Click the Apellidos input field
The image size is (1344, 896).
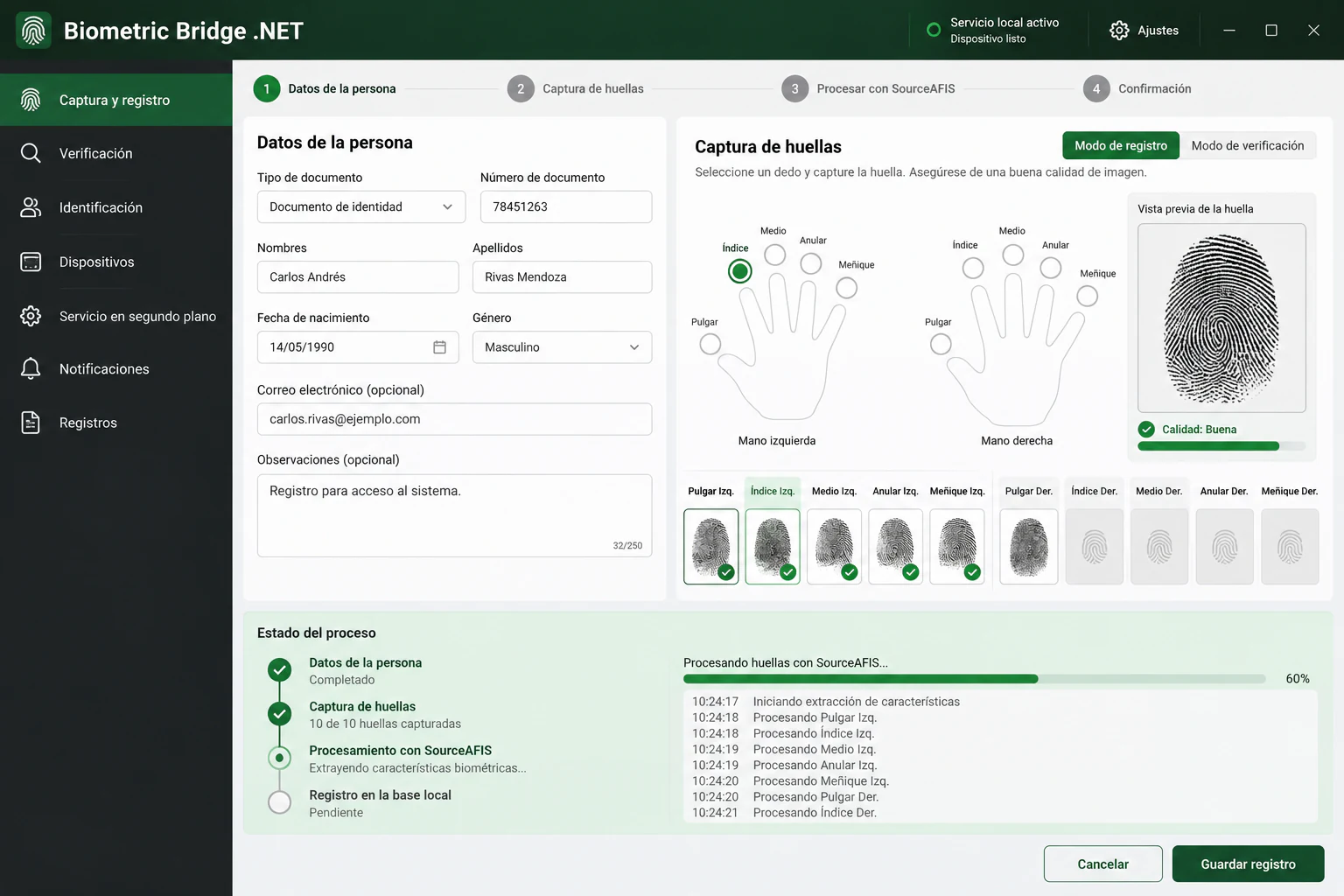[x=562, y=276]
